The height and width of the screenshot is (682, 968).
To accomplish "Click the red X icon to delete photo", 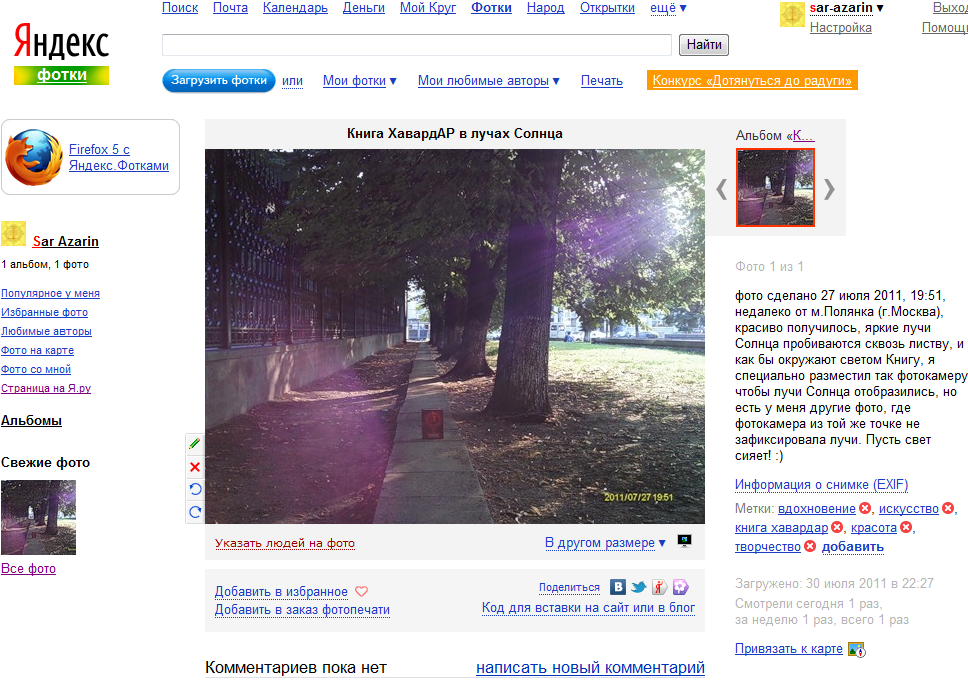I will point(195,466).
